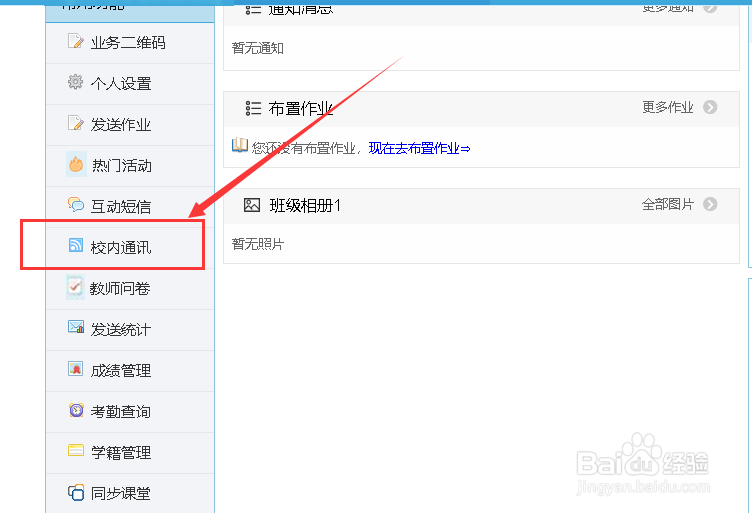
Task: Open 教师问卷 in the sidebar
Action: [130, 289]
